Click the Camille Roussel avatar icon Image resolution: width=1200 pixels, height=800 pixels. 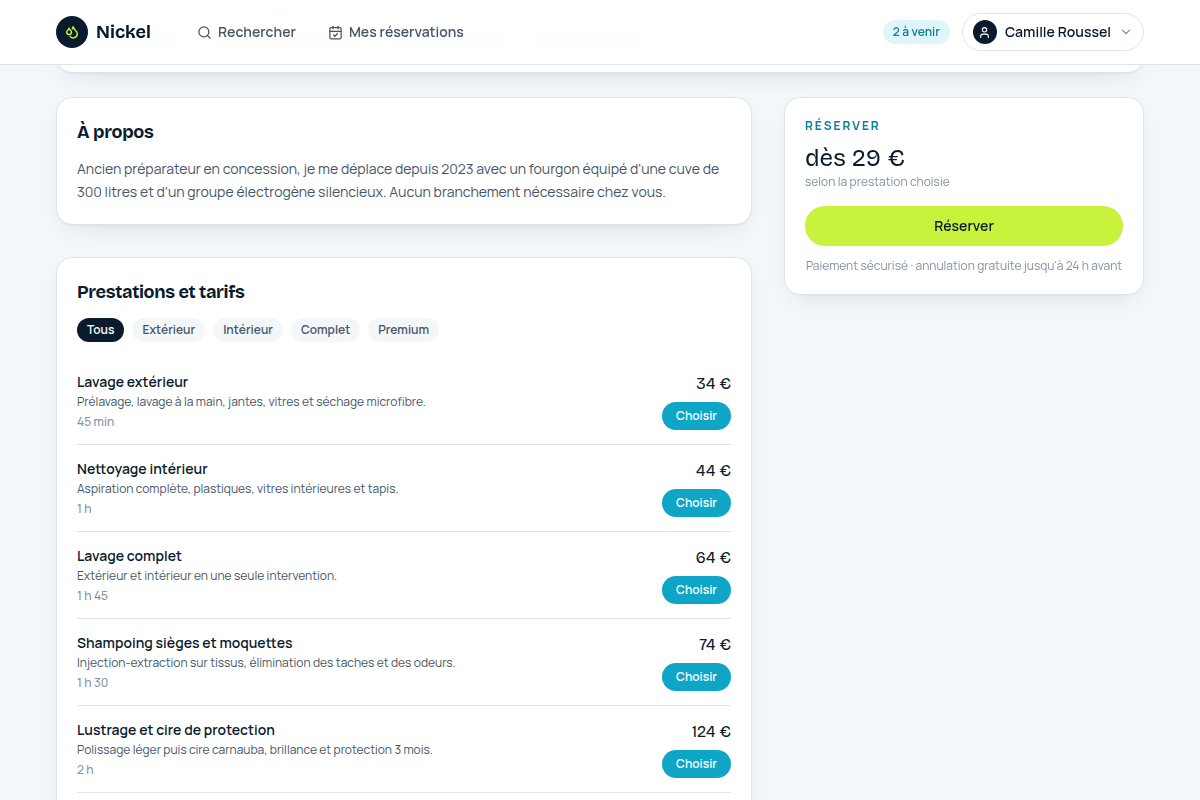pyautogui.click(x=985, y=32)
